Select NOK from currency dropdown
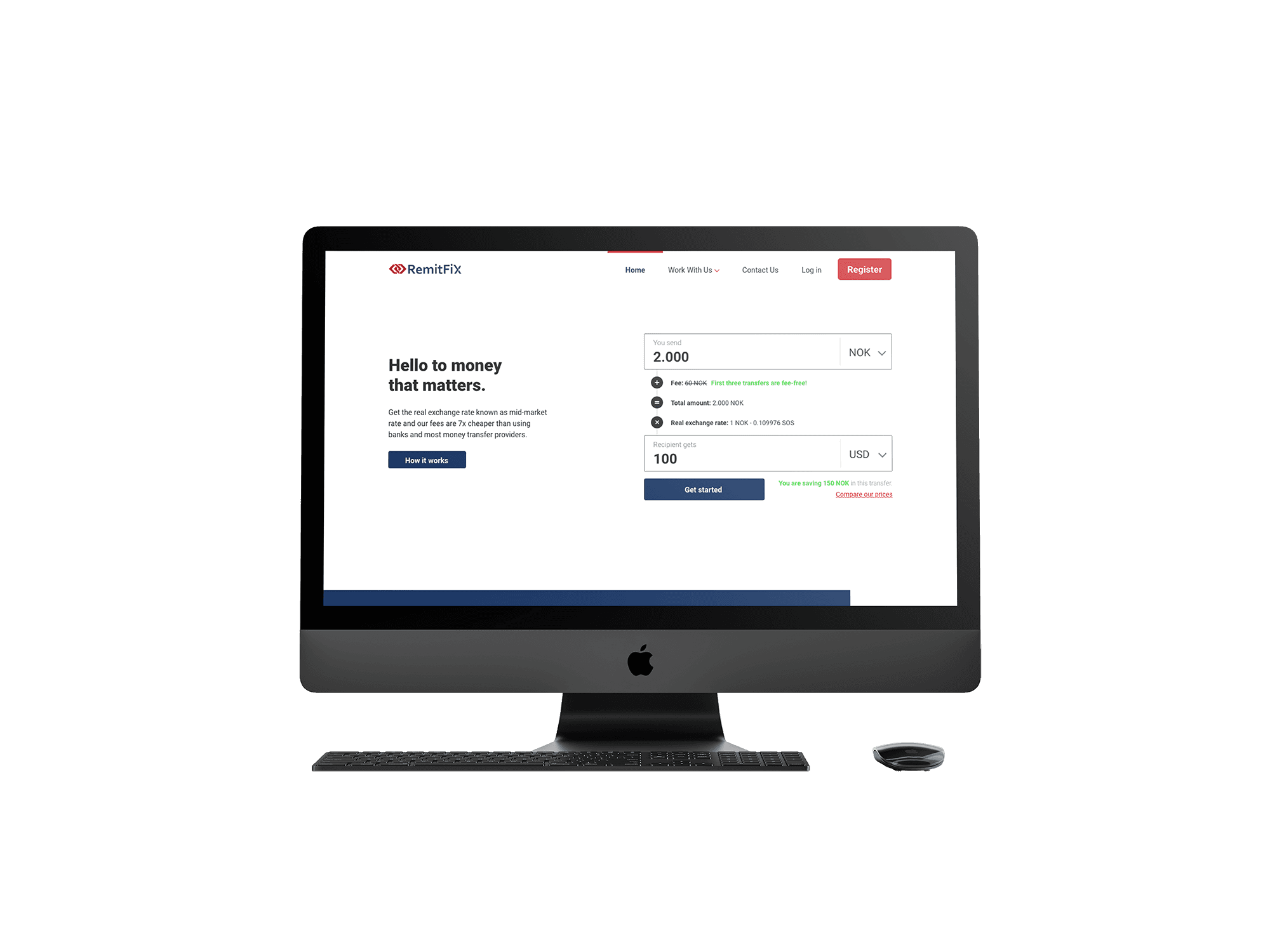This screenshot has height=952, width=1270. (x=865, y=351)
